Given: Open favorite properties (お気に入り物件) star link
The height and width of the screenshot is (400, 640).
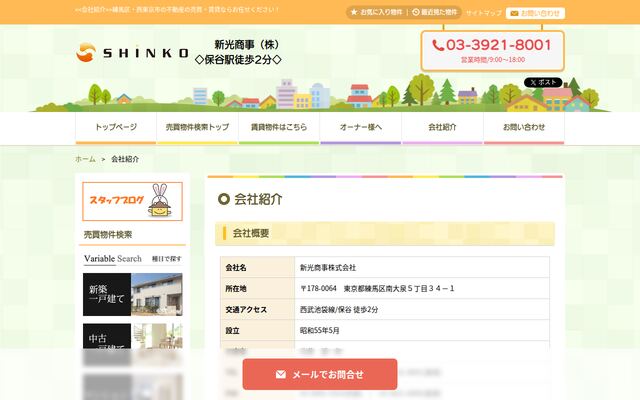Looking at the screenshot, I should click(x=377, y=12).
